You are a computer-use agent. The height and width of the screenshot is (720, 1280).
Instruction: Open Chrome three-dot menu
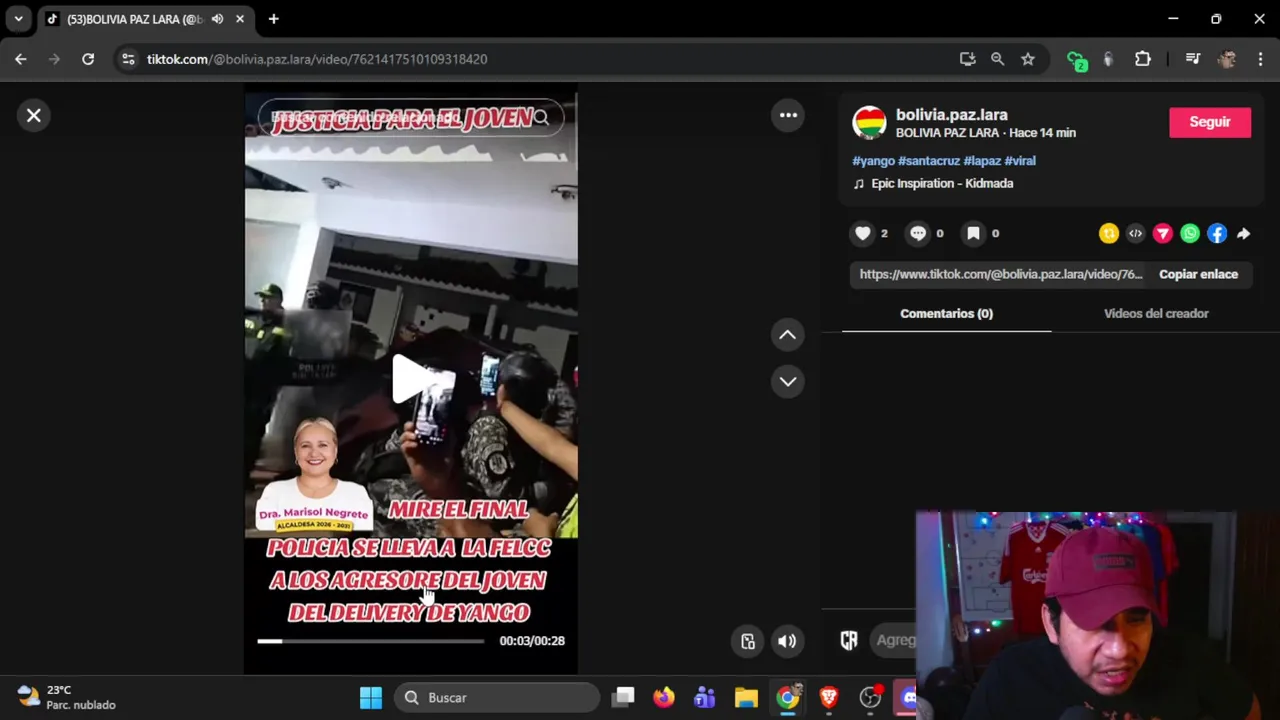point(1260,59)
